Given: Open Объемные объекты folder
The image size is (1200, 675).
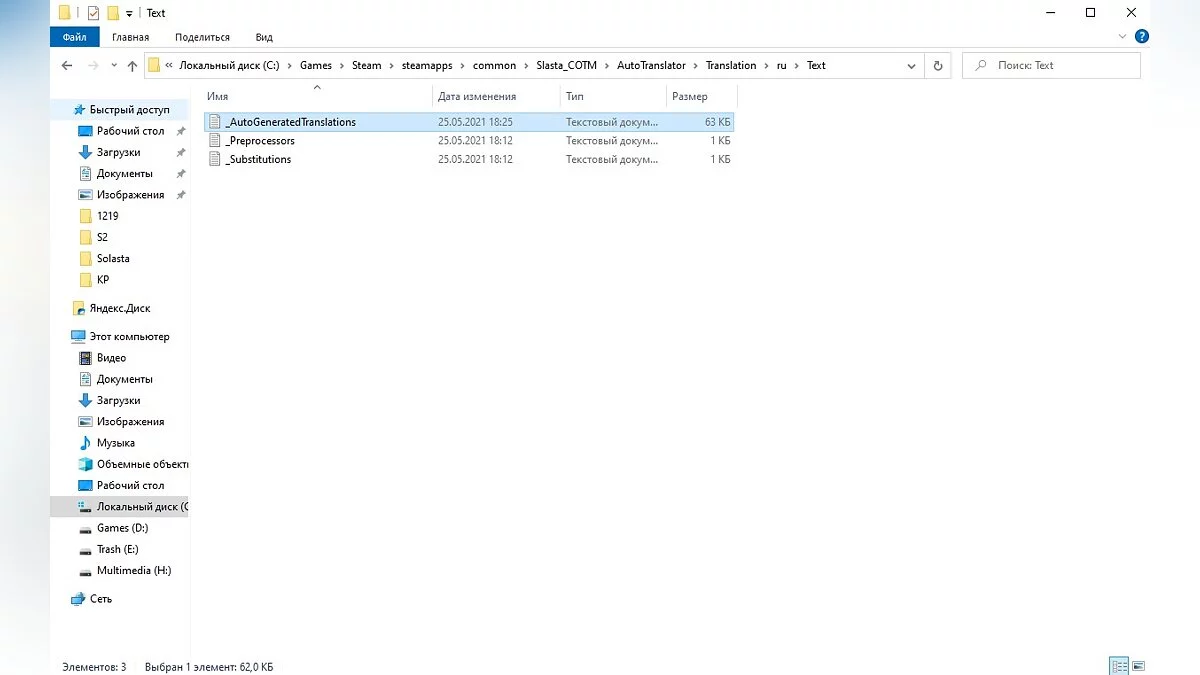Looking at the screenshot, I should click(142, 464).
